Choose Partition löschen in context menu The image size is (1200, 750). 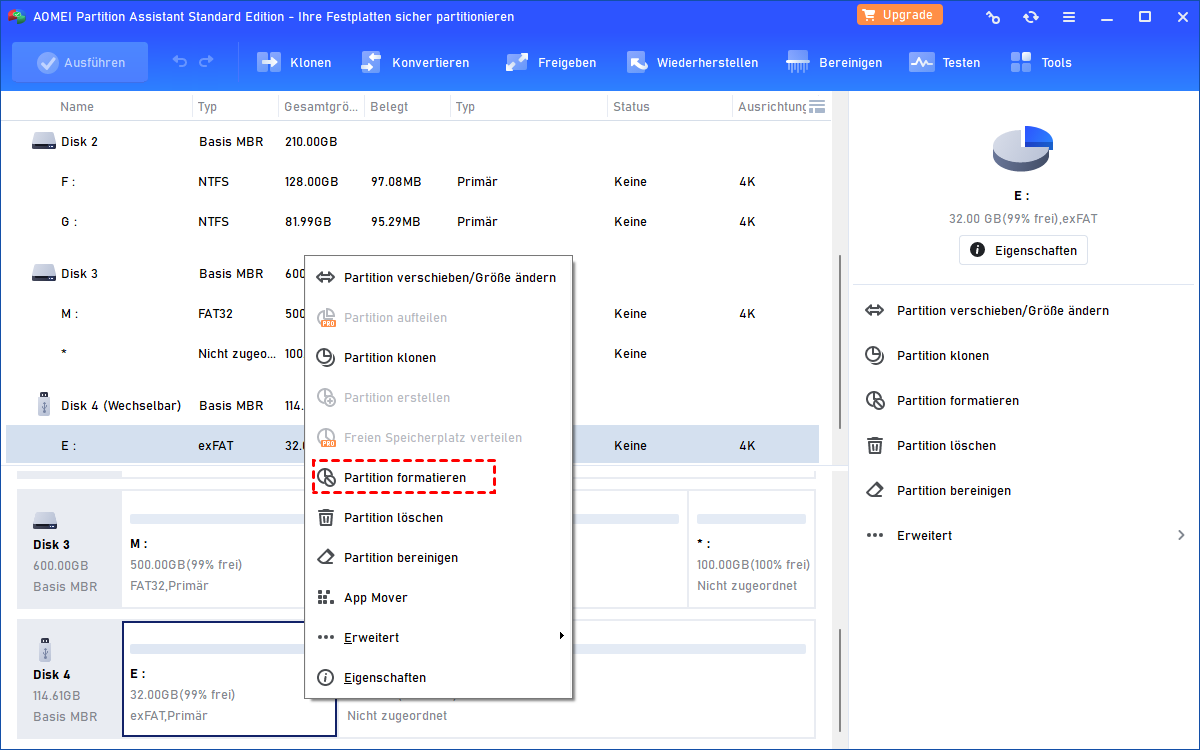point(438,517)
